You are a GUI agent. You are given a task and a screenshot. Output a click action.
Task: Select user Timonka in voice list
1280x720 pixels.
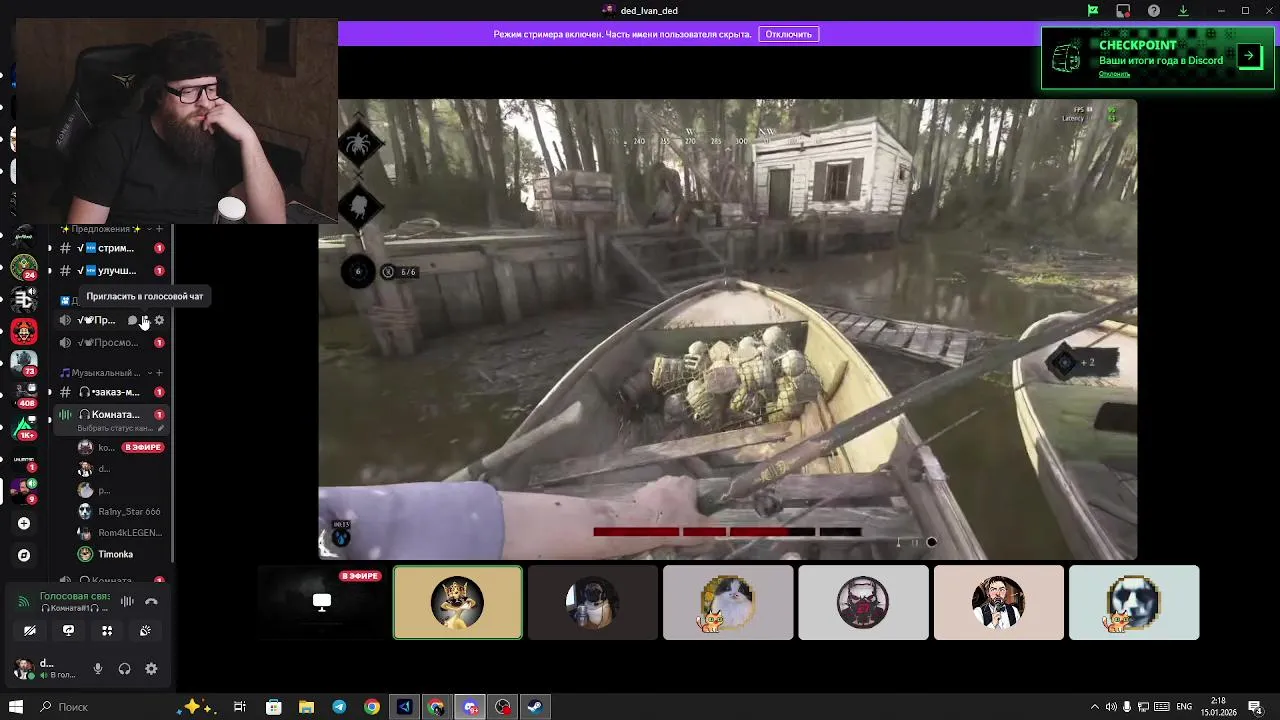[x=115, y=554]
